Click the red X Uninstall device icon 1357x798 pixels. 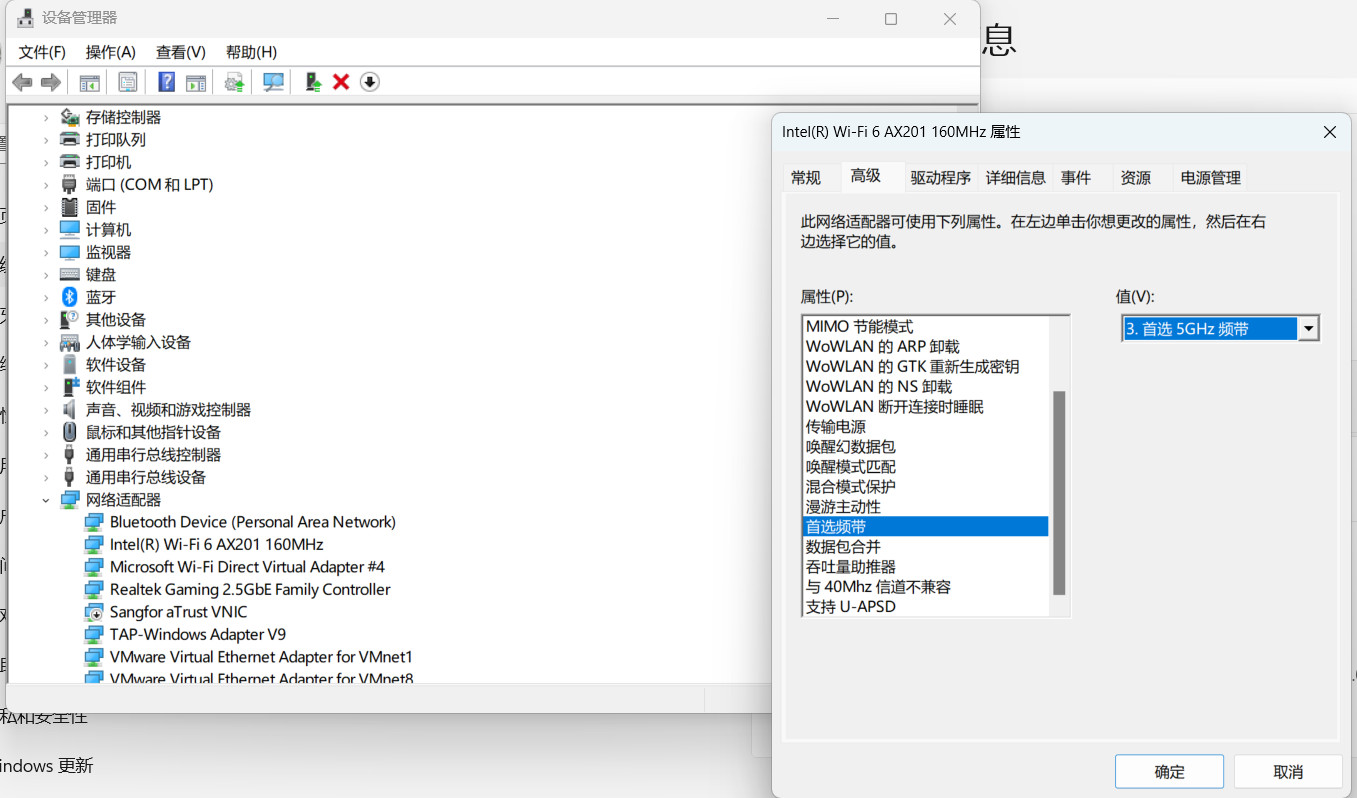341,82
